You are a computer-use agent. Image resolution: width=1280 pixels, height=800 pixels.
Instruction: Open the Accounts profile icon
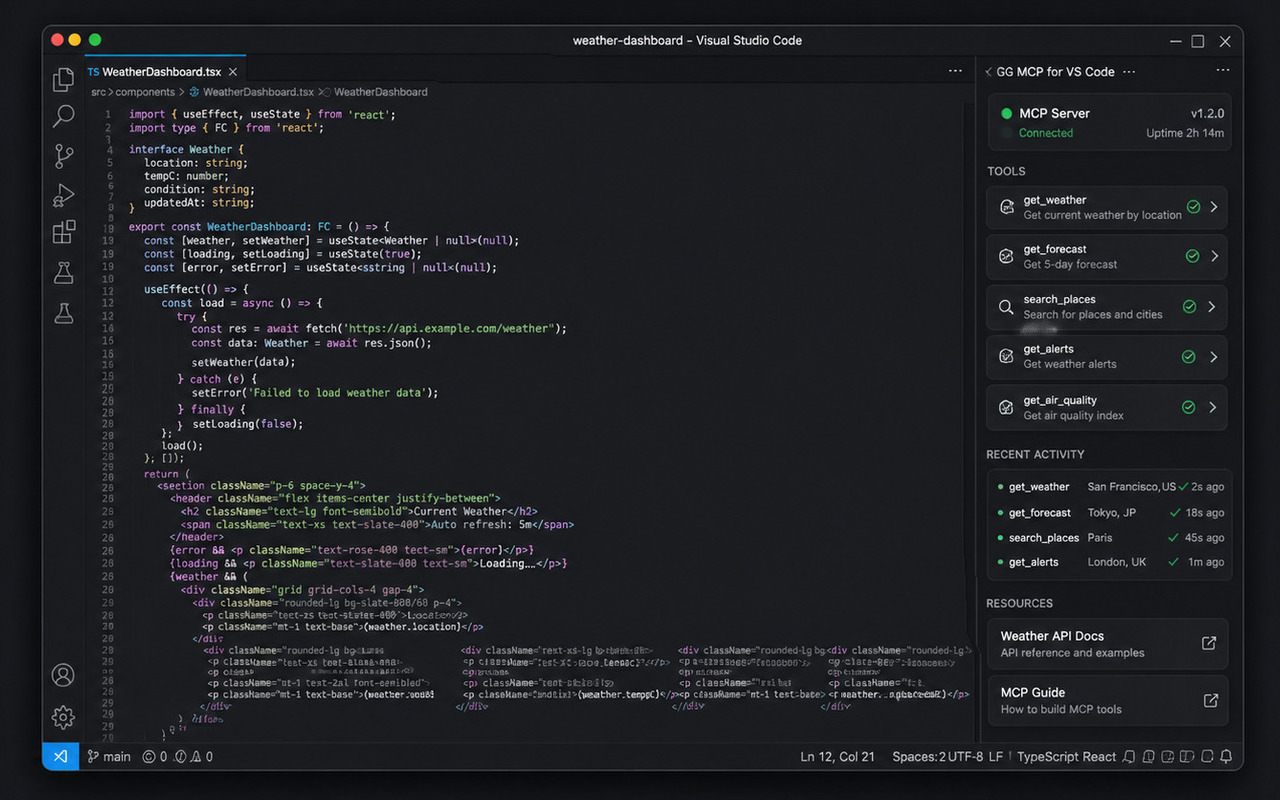point(63,675)
